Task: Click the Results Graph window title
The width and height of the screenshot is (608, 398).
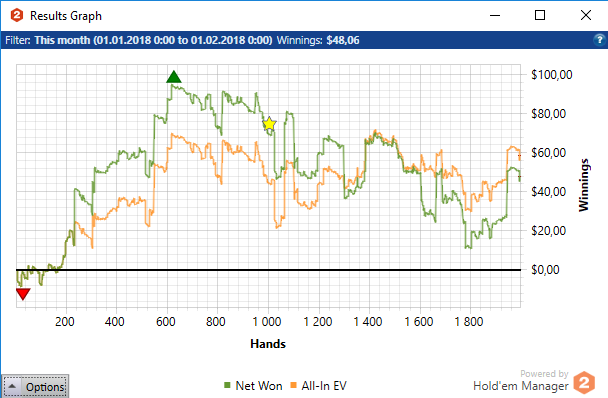Action: (x=66, y=16)
